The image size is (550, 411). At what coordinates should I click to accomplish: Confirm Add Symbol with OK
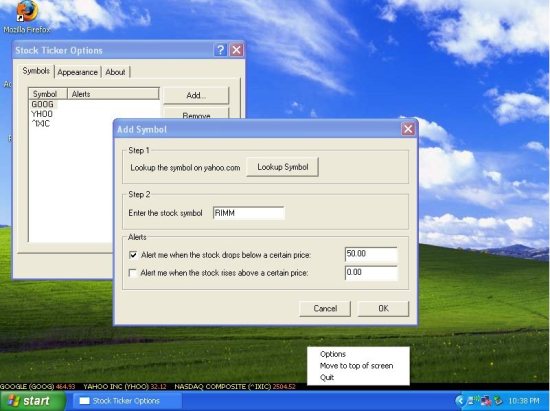pos(383,309)
